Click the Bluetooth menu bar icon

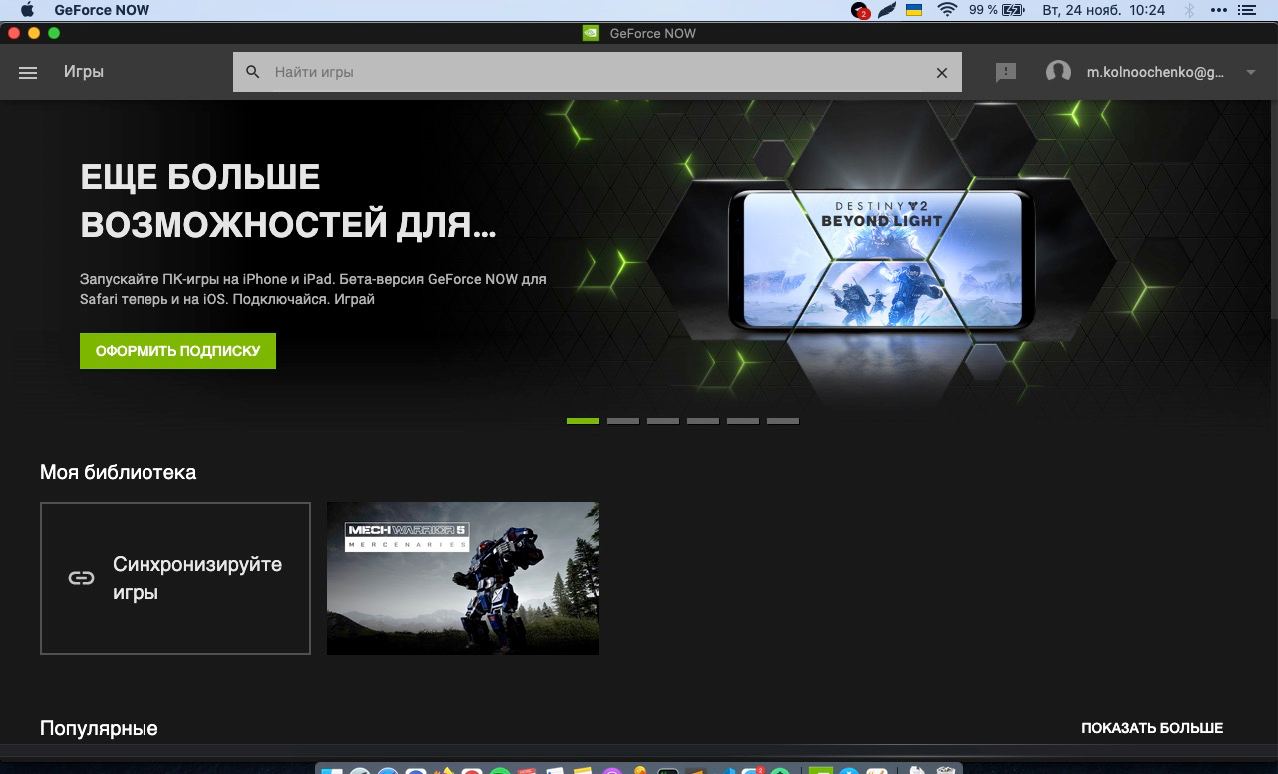tap(1189, 10)
